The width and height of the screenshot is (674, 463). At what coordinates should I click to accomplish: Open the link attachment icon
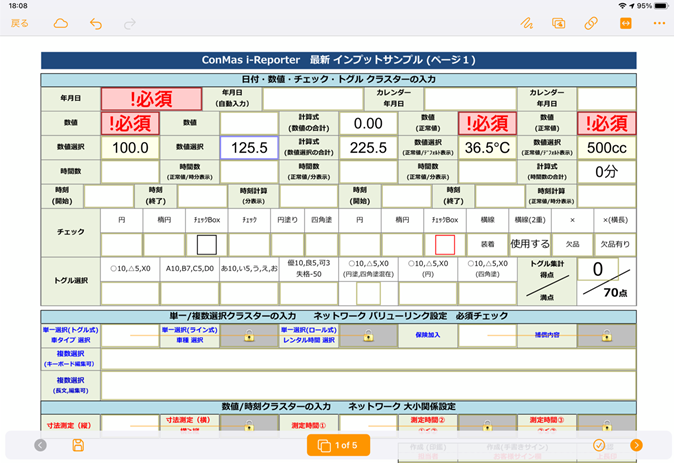point(591,23)
